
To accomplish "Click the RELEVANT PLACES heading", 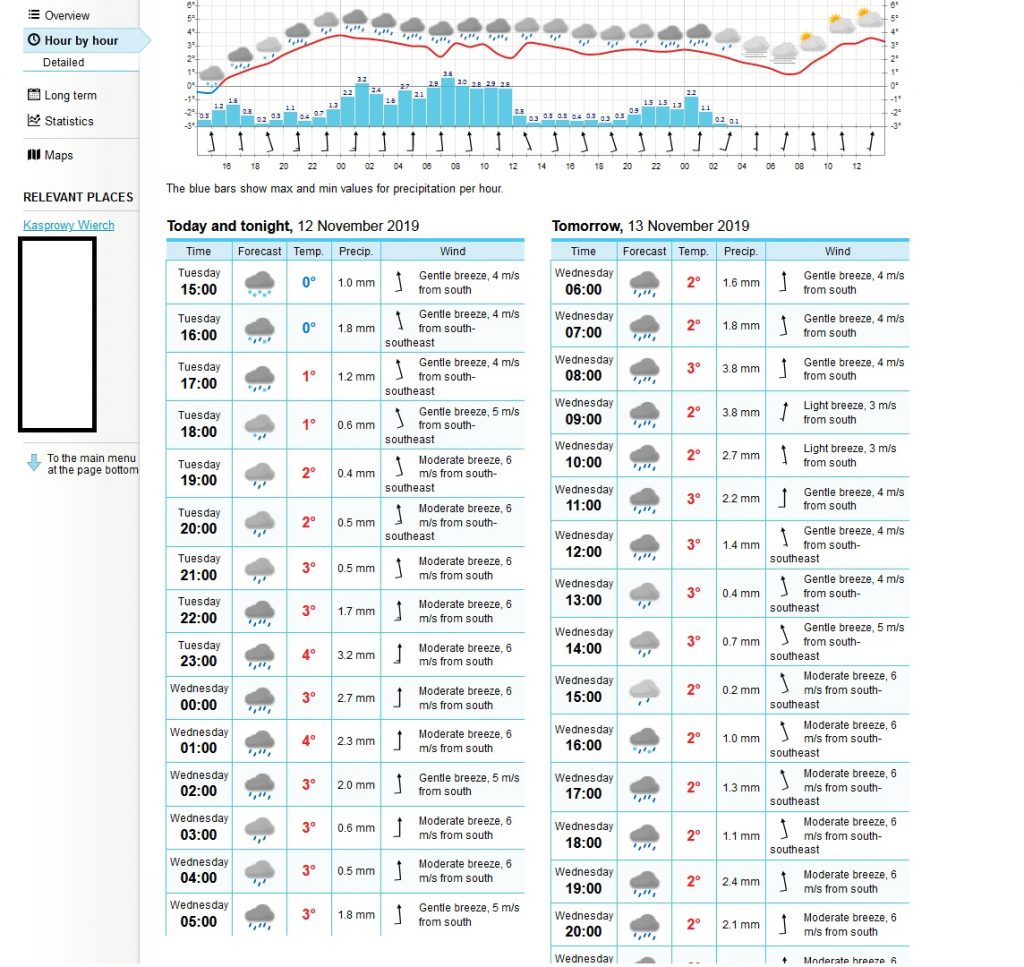I will click(78, 197).
